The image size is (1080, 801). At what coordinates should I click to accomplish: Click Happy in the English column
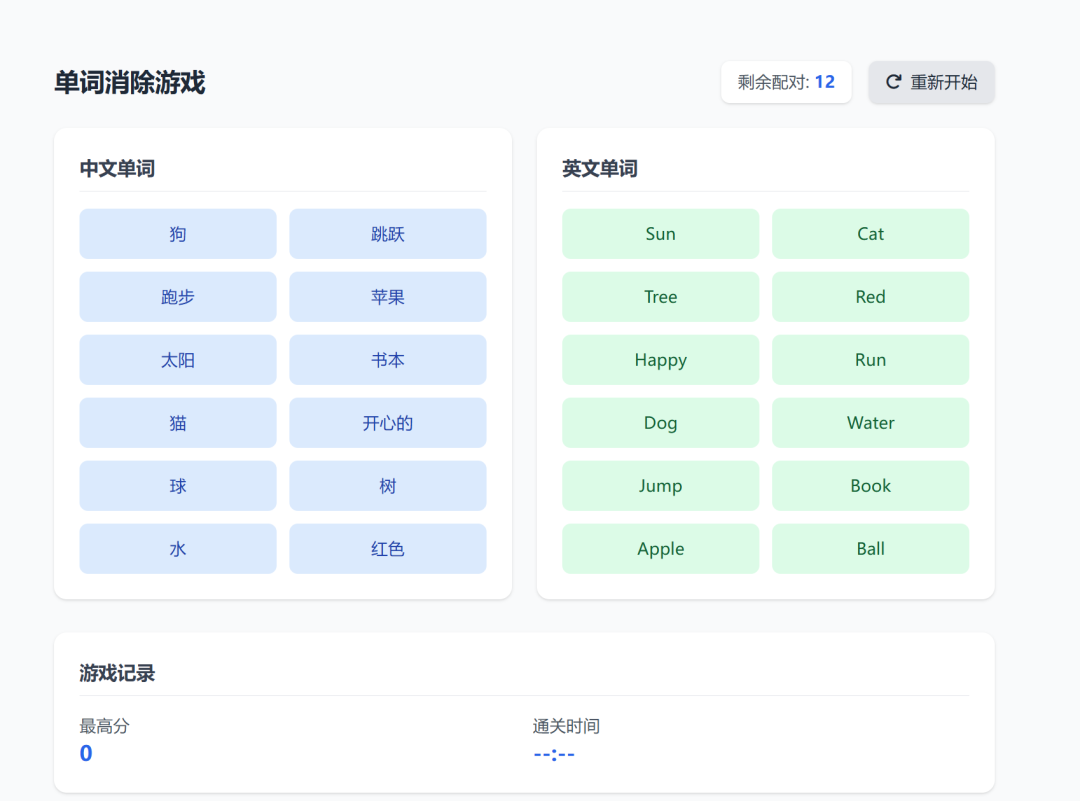(660, 359)
